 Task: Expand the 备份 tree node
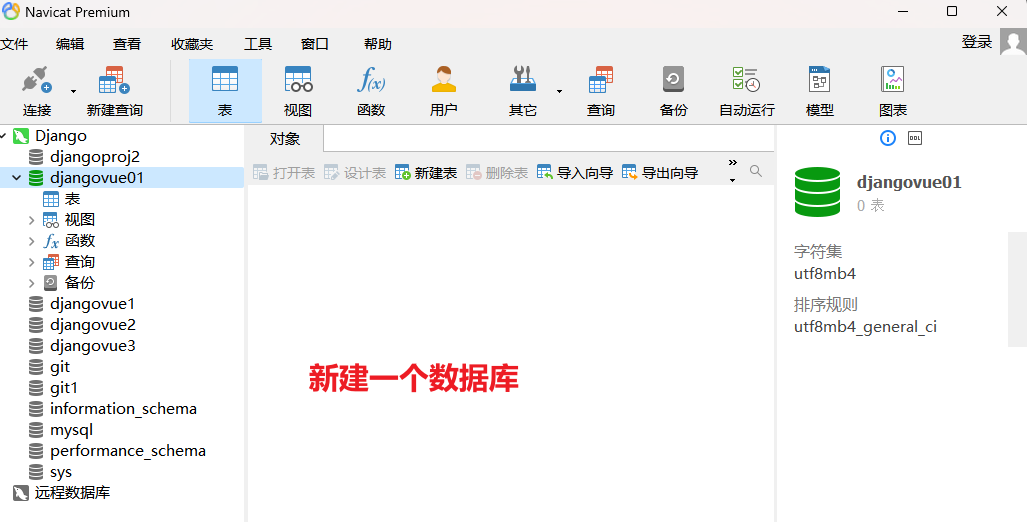point(31,283)
